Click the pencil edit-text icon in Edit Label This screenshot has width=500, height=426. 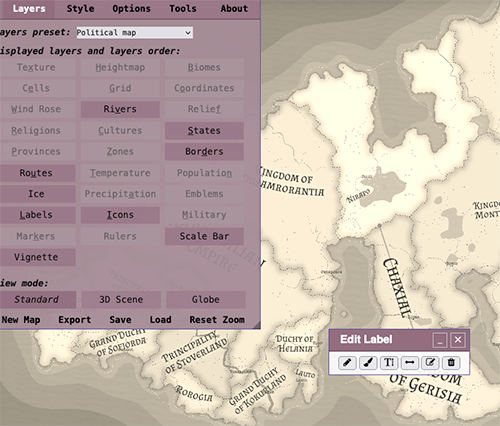347,363
